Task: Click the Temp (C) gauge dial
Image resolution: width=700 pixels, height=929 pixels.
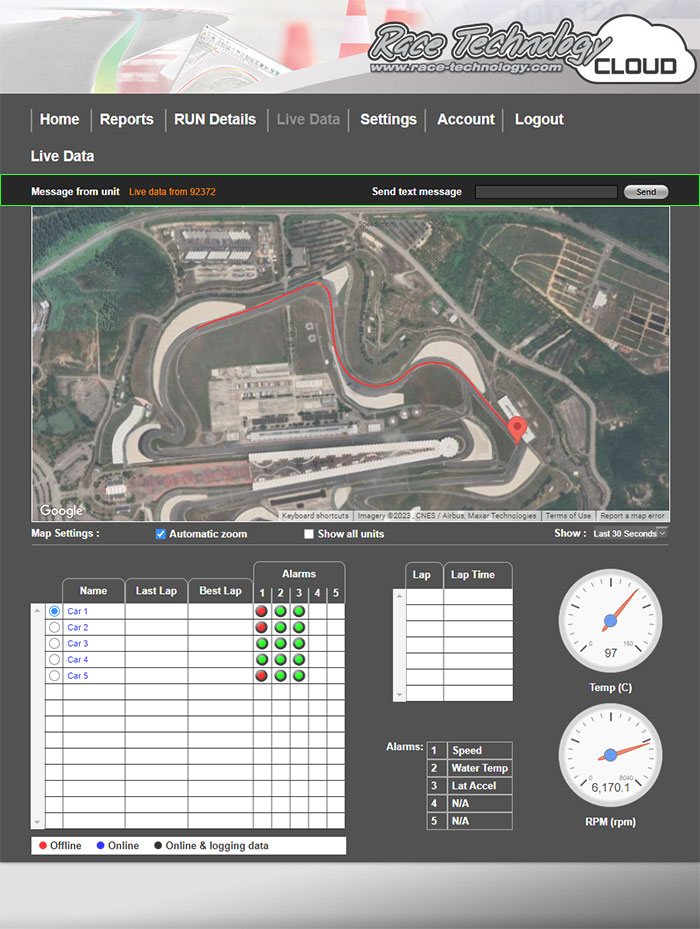Action: coord(609,622)
